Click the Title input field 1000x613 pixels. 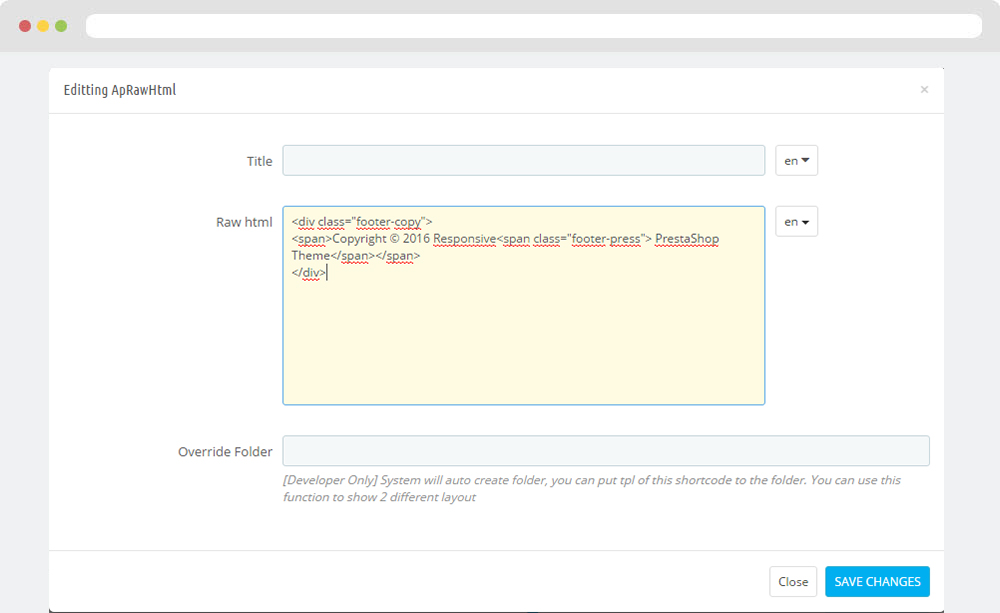tap(524, 160)
